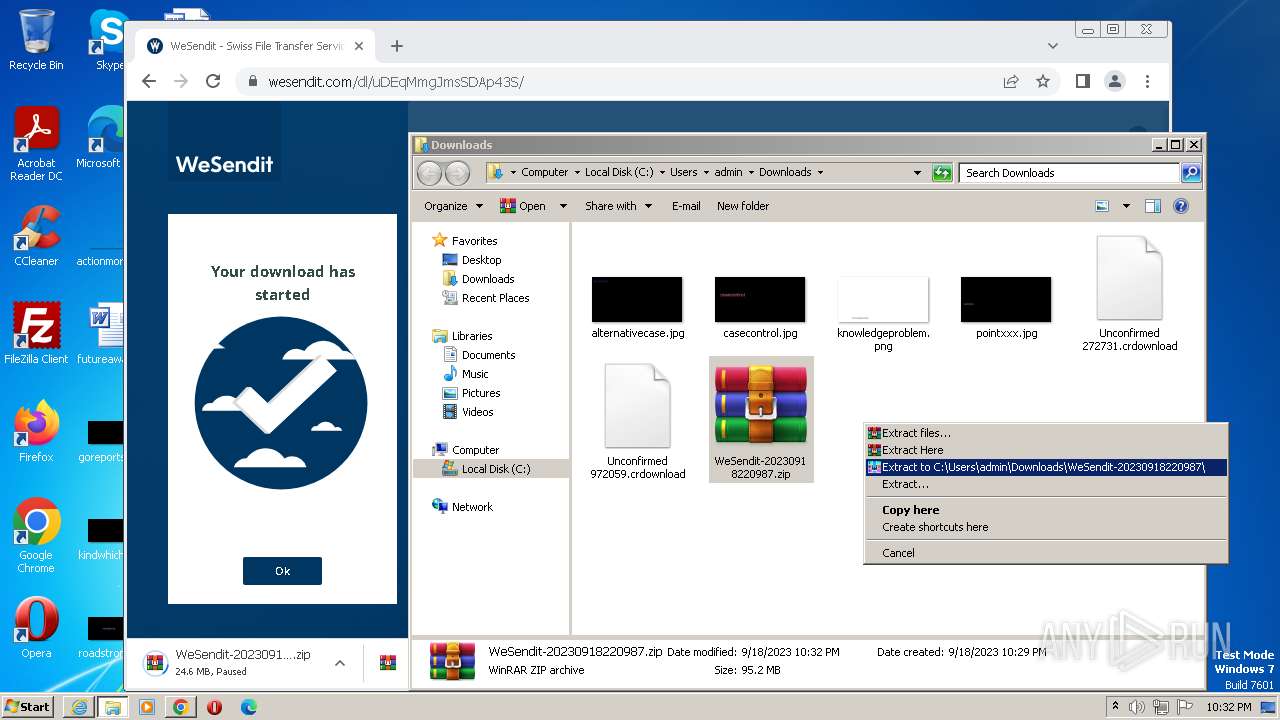Toggle Chrome side panel icon

coord(1082,82)
